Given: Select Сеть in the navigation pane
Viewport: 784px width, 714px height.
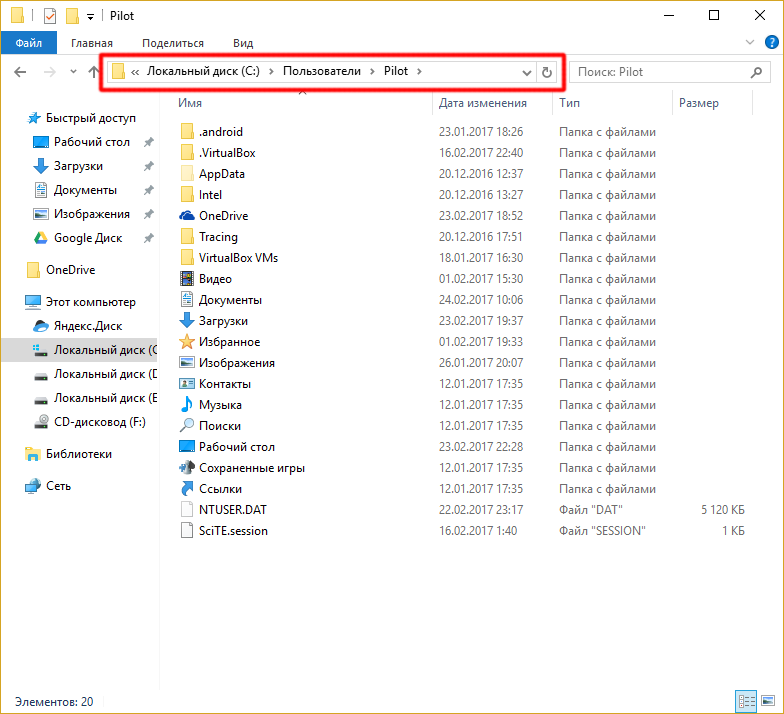Looking at the screenshot, I should tap(58, 486).
